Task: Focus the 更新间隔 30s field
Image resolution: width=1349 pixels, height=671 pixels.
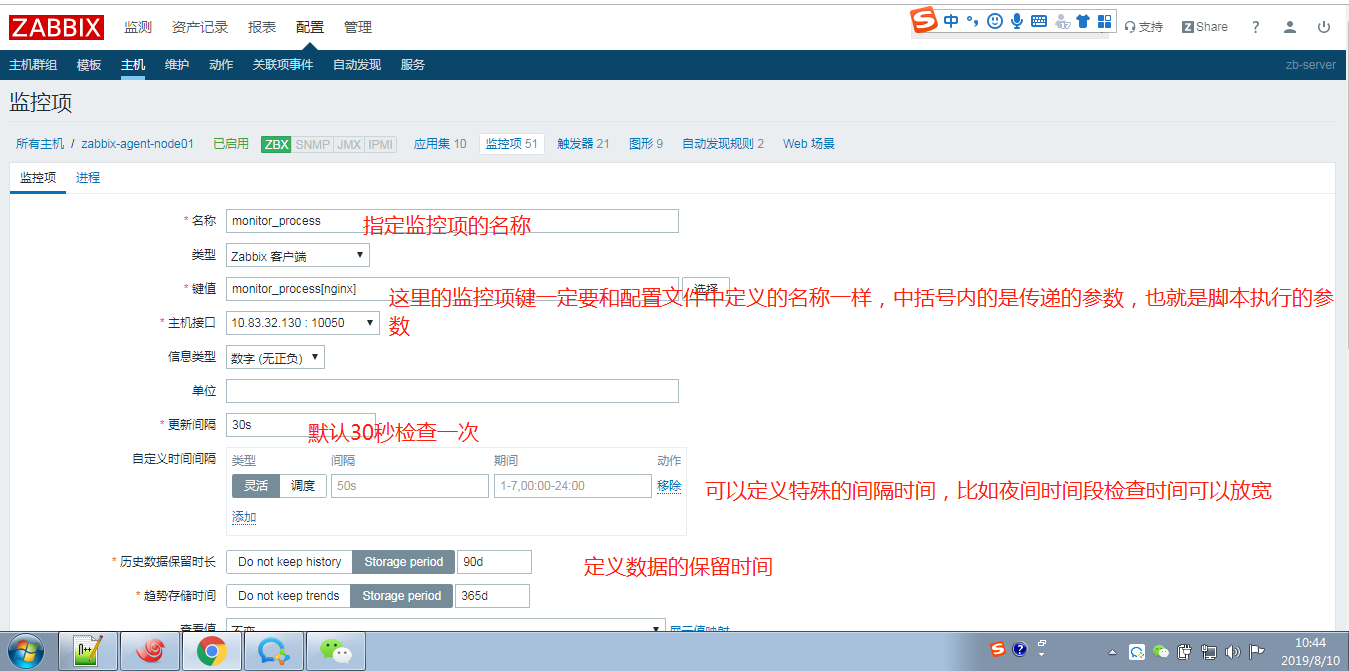Action: coord(301,425)
